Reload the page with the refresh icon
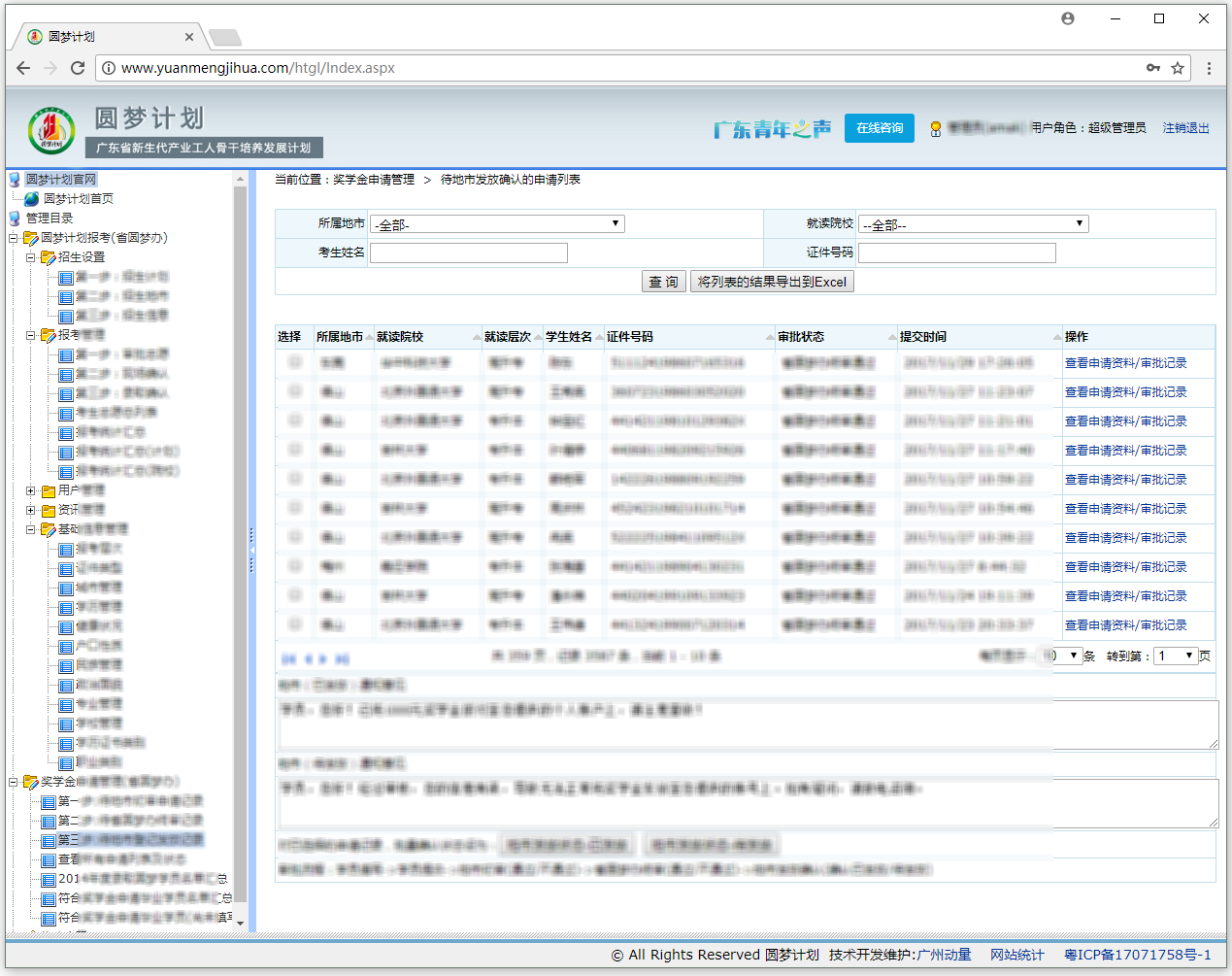Viewport: 1232px width, 976px height. tap(78, 68)
